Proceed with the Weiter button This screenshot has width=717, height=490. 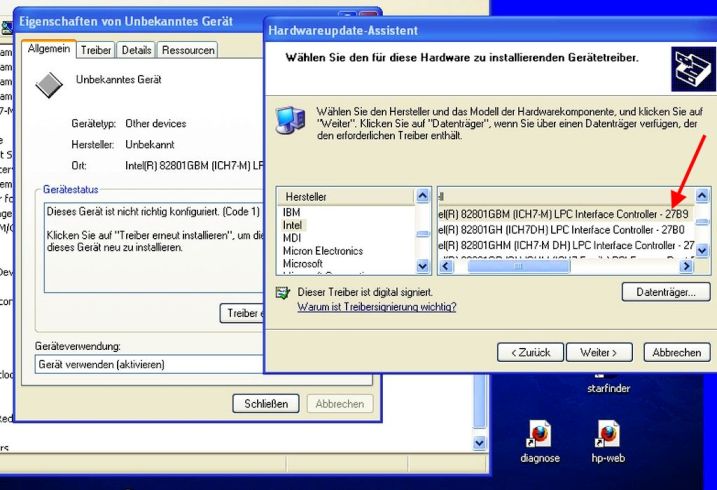(x=599, y=352)
